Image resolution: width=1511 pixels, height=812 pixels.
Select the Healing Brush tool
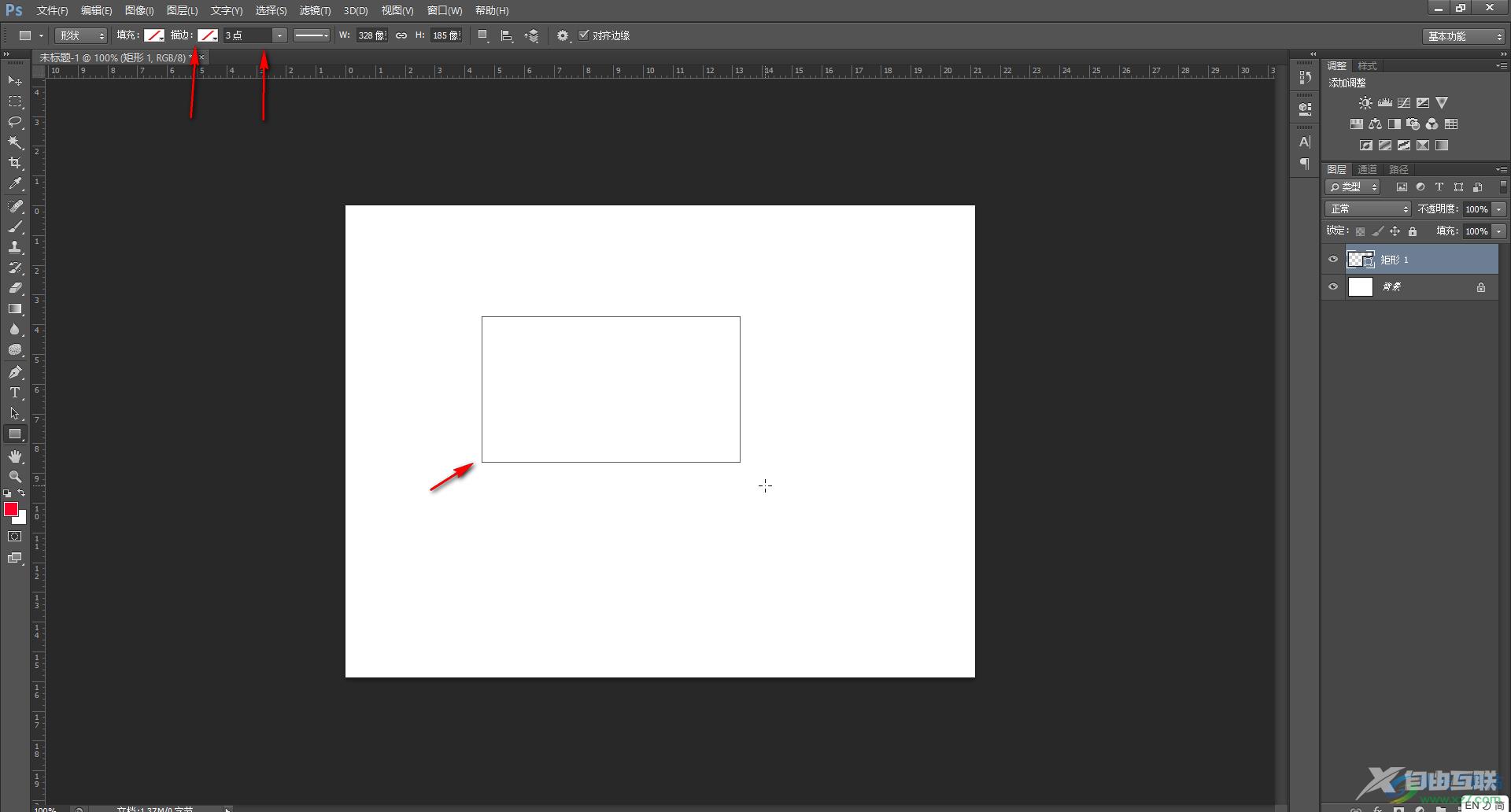click(x=15, y=206)
